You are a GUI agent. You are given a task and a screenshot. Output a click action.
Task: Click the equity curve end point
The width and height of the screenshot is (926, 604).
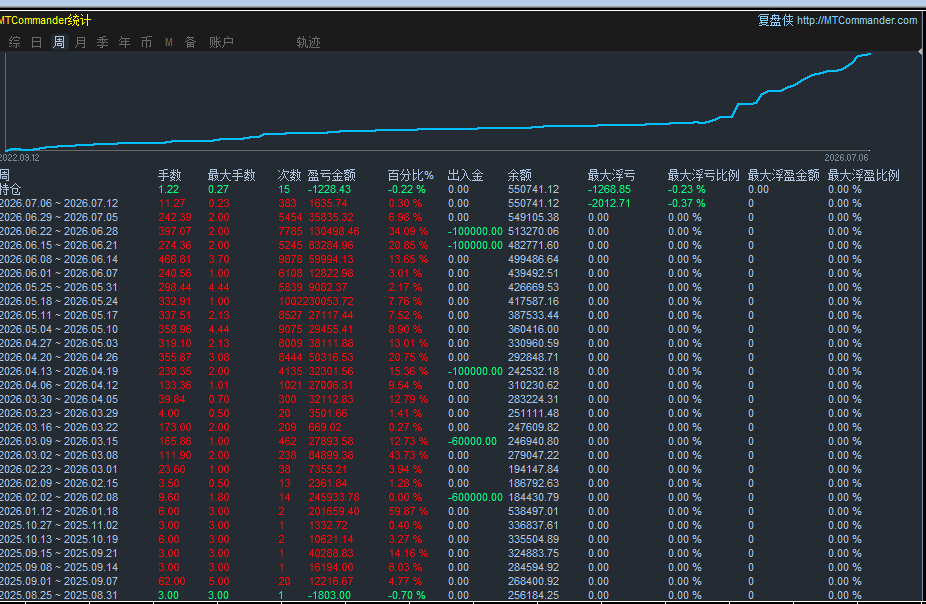coord(869,54)
